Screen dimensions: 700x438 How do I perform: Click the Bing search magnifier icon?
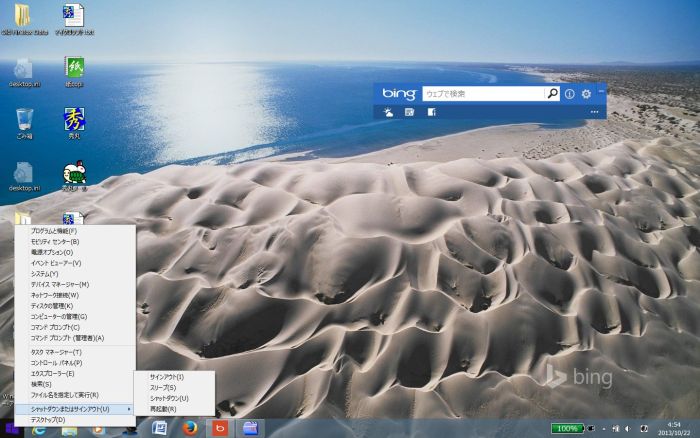552,94
